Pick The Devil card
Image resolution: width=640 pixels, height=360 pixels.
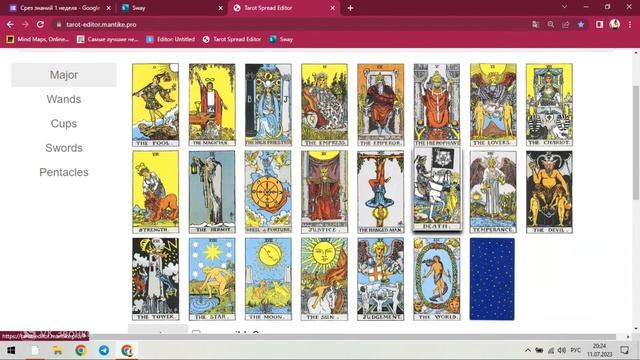[549, 192]
